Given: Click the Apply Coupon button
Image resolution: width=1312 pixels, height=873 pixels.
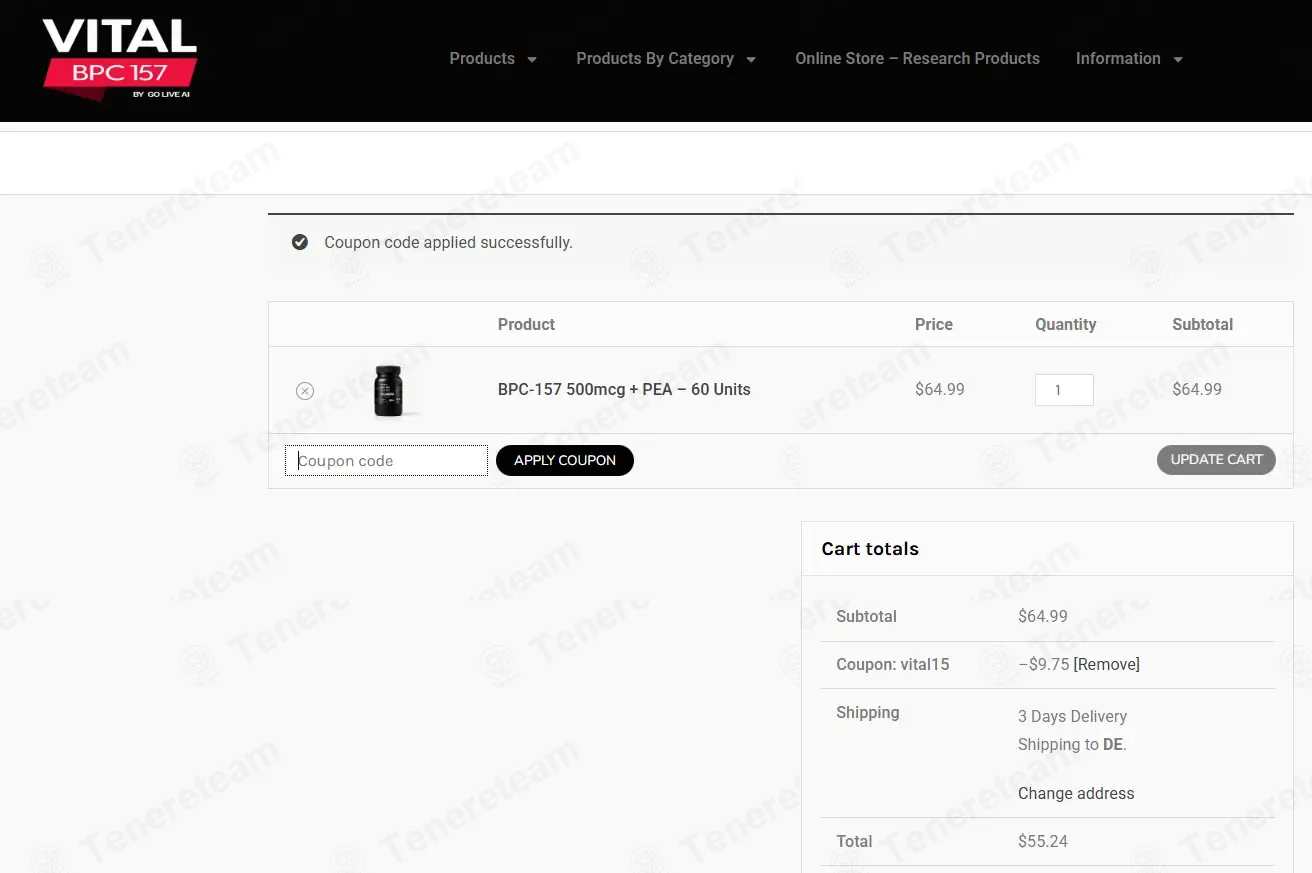Looking at the screenshot, I should [565, 460].
